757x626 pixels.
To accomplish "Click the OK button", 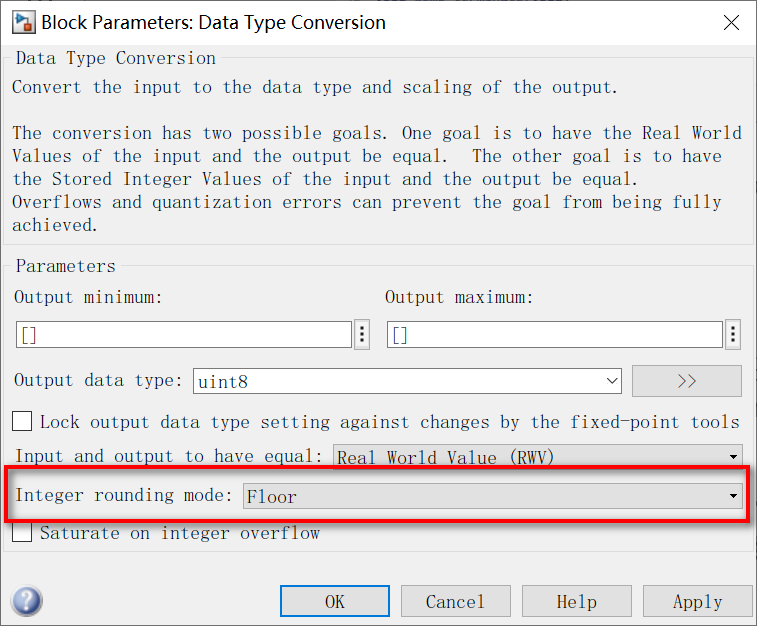I will click(335, 601).
